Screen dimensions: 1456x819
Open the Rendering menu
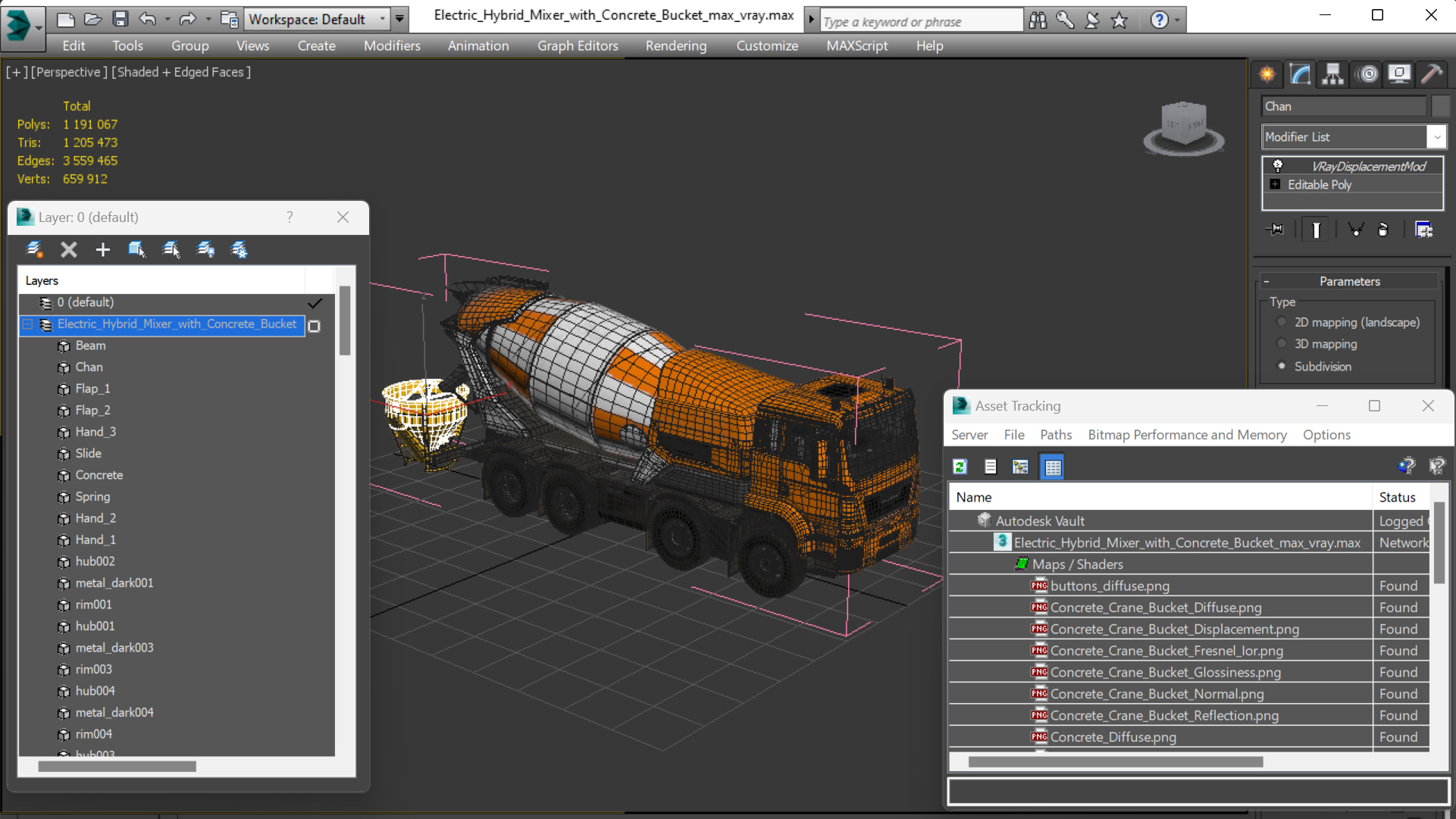click(x=676, y=45)
